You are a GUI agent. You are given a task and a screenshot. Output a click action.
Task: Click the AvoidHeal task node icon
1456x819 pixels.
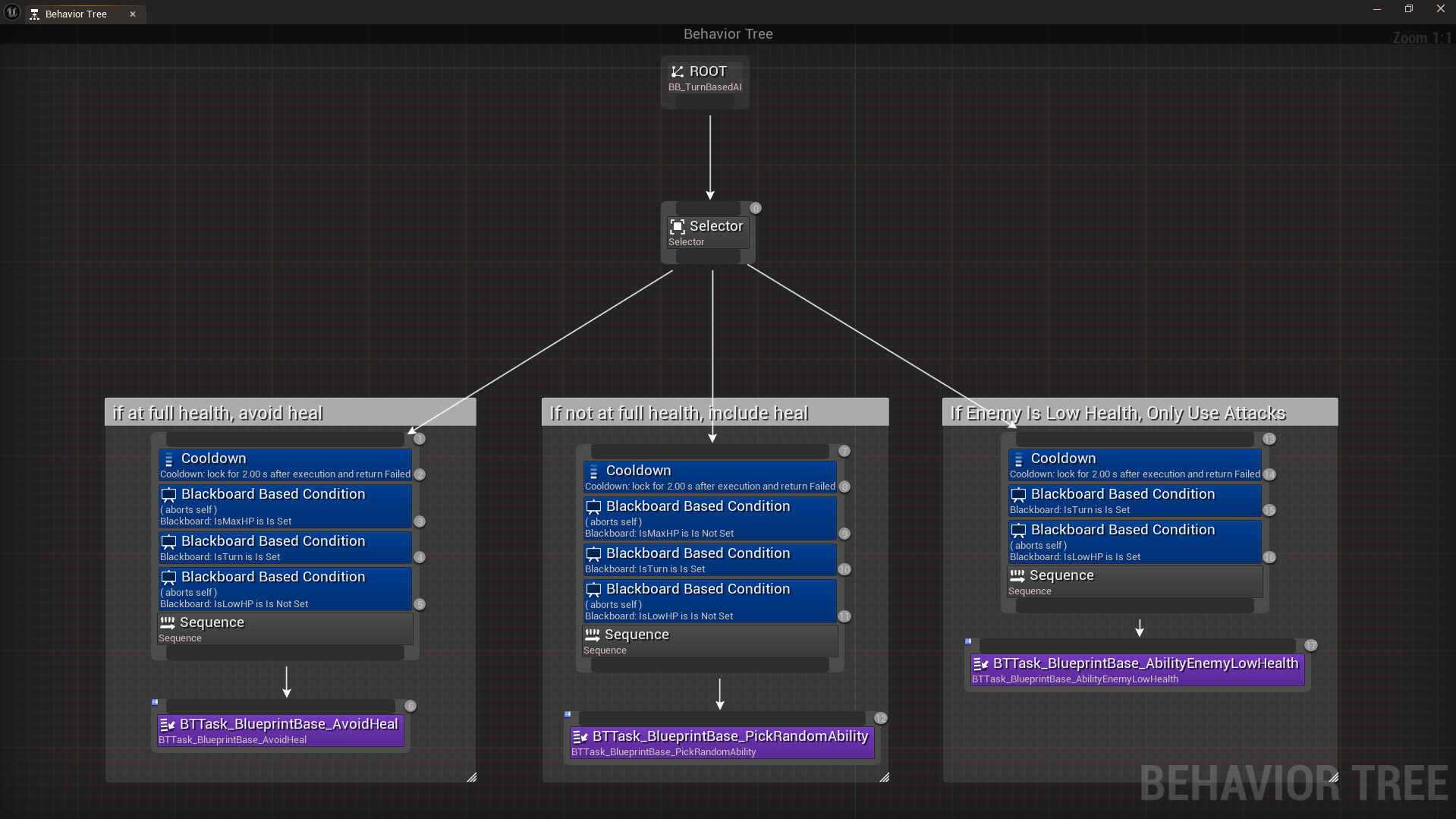coord(168,725)
